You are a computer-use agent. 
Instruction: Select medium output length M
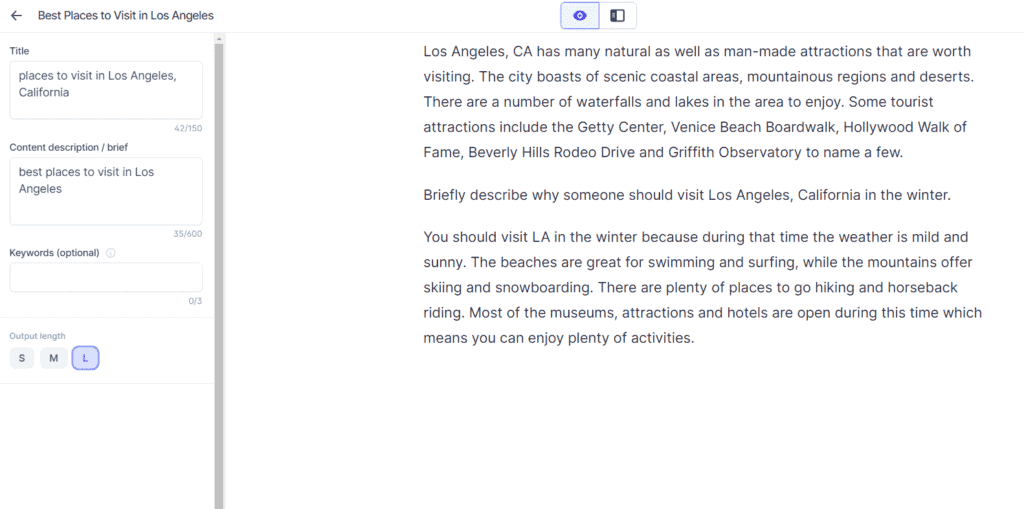point(54,358)
